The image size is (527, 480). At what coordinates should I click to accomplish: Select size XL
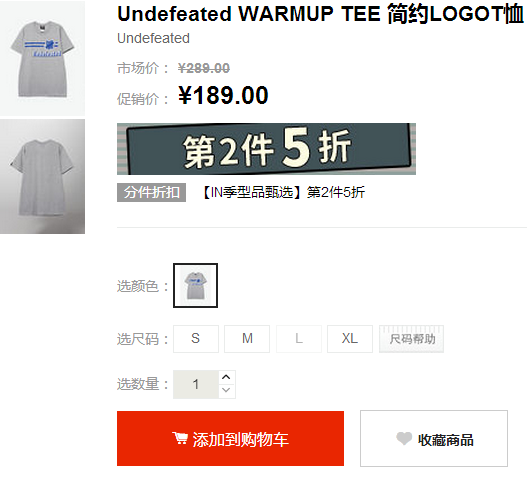pos(350,338)
